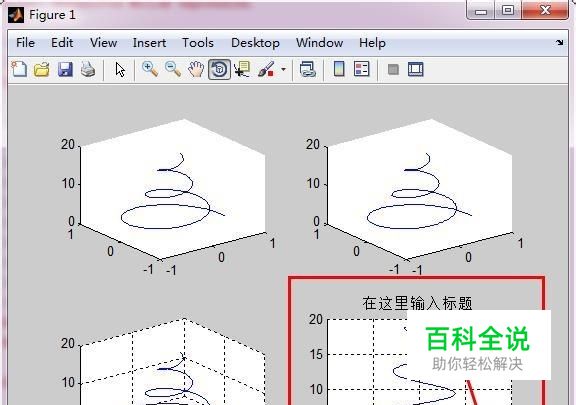Open the Edit menu
576x405 pixels.
(x=62, y=43)
